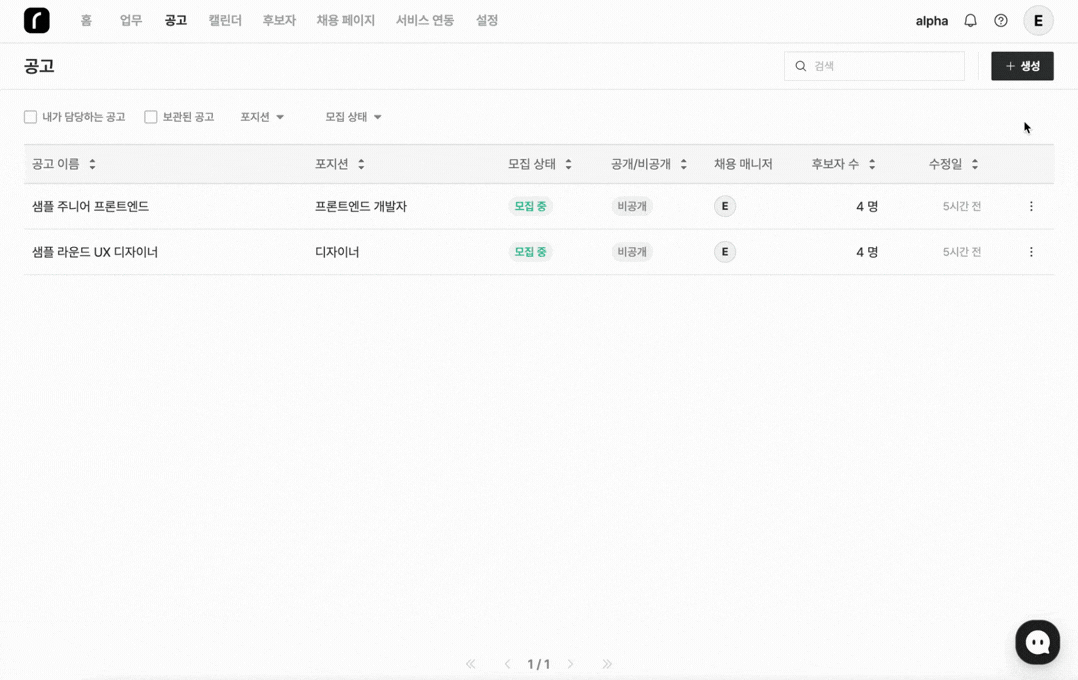Image resolution: width=1078 pixels, height=680 pixels.
Task: Enable the 보관된 공고 checkbox
Action: click(151, 117)
